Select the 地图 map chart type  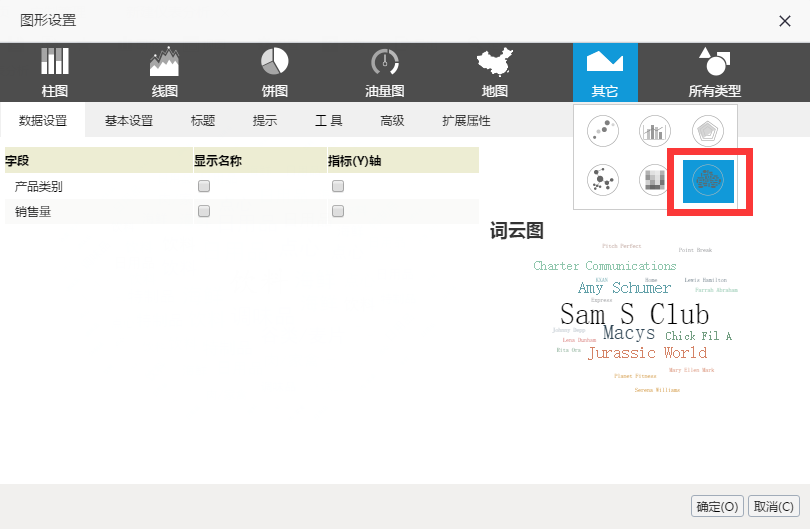(494, 72)
